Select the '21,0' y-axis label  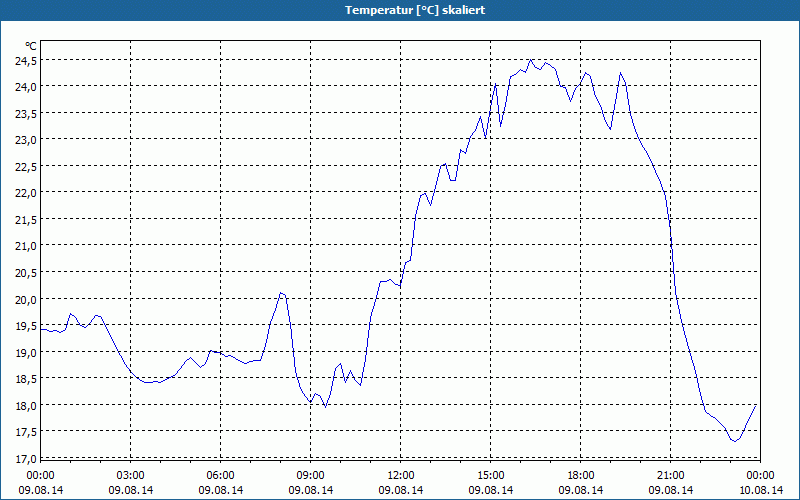[26, 246]
